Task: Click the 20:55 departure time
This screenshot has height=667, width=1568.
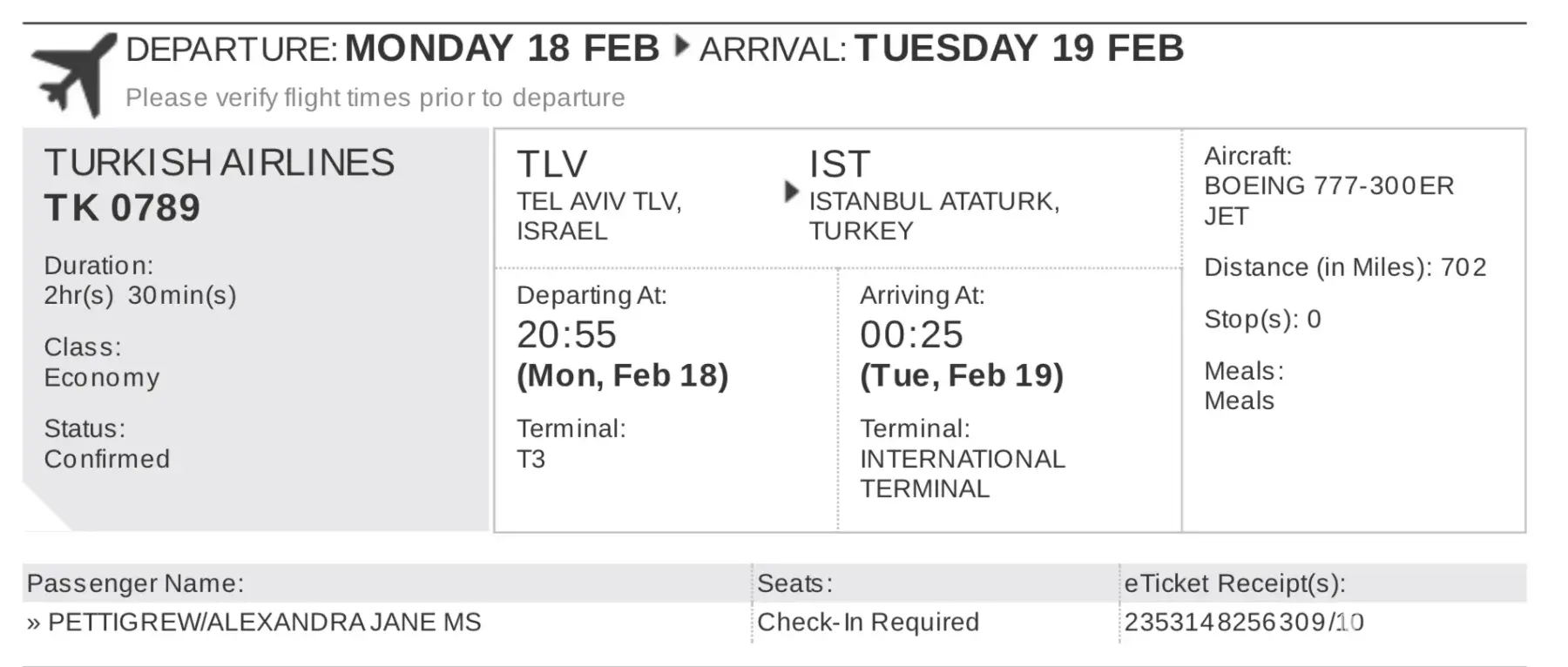Action: [x=566, y=335]
